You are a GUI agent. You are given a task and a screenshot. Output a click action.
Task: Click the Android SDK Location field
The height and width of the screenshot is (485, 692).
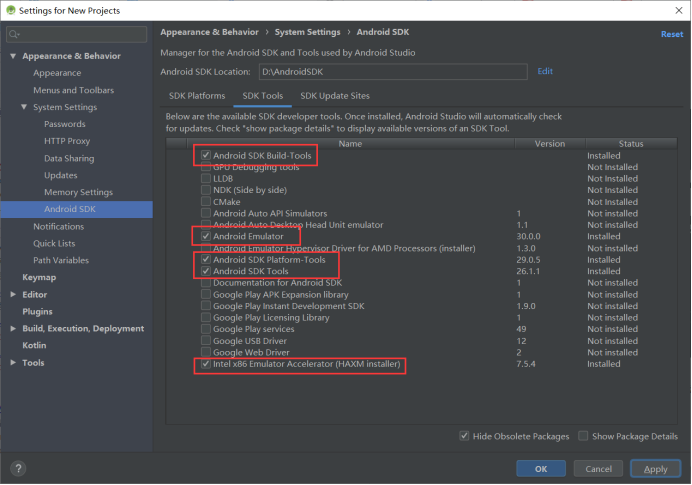pos(393,71)
